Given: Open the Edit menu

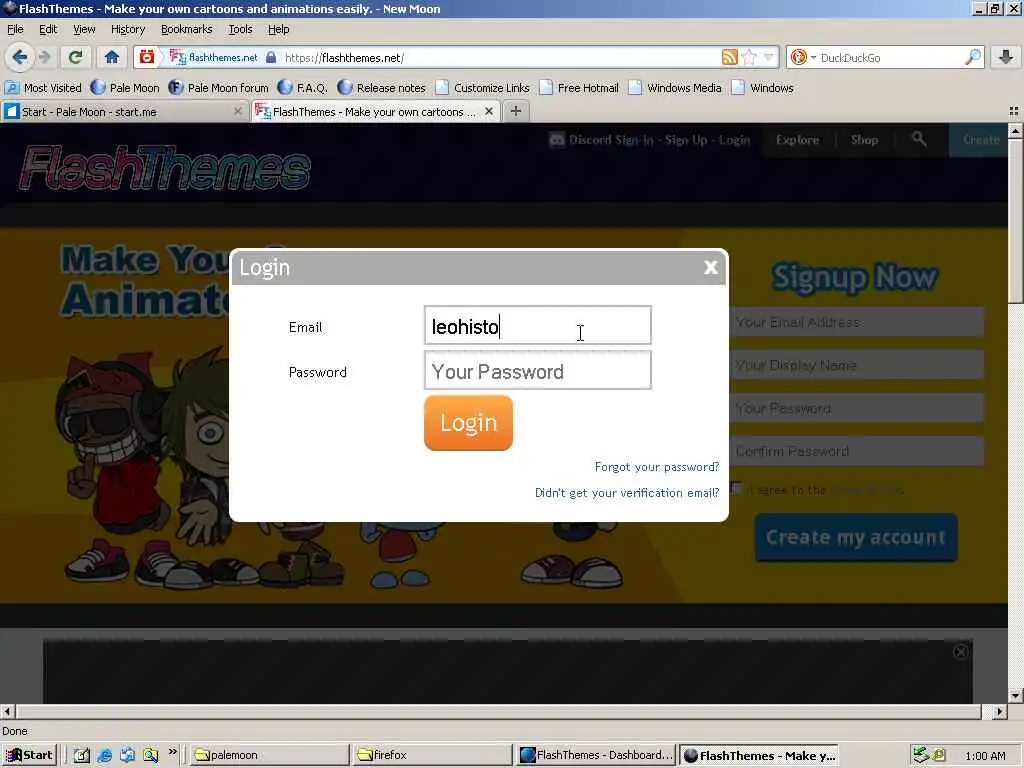Looking at the screenshot, I should tap(48, 29).
